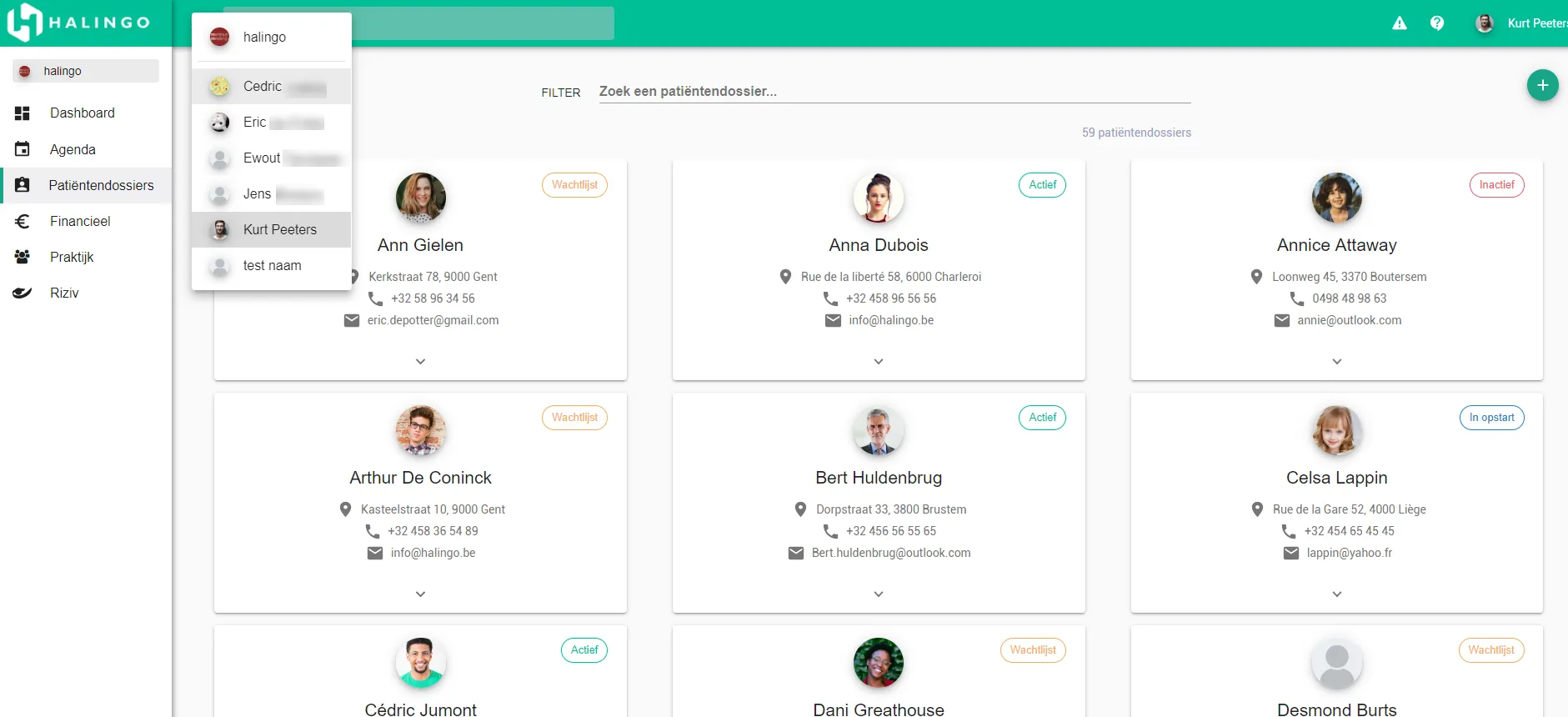1568x717 pixels.
Task: Click the Praktijk group icon
Action: coord(23,257)
